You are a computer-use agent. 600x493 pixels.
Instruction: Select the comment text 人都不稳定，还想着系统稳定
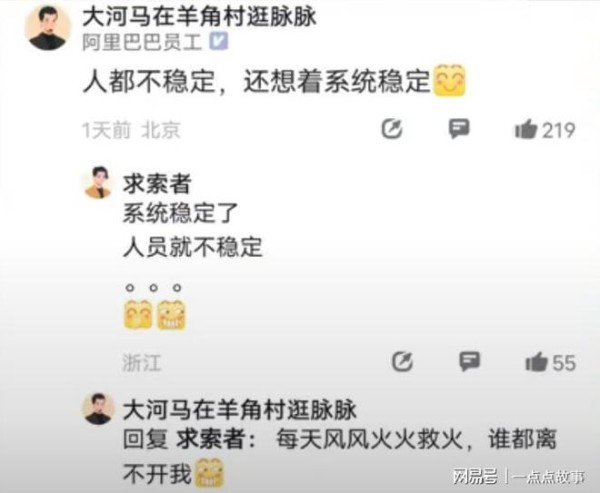(x=256, y=81)
